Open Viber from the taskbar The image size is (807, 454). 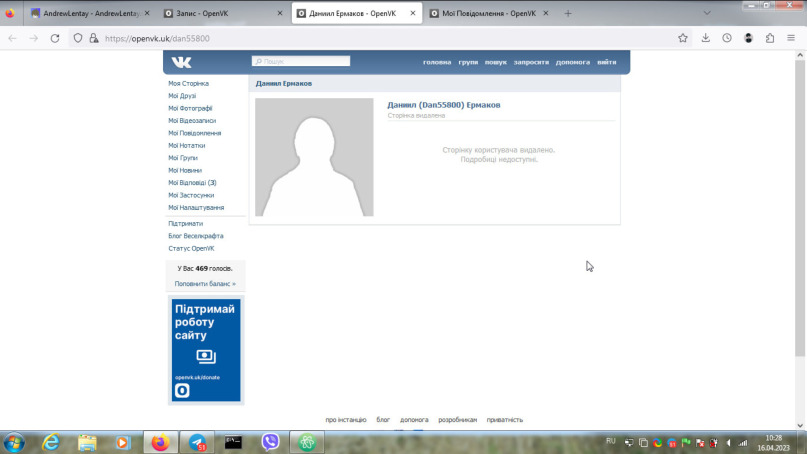pos(270,442)
